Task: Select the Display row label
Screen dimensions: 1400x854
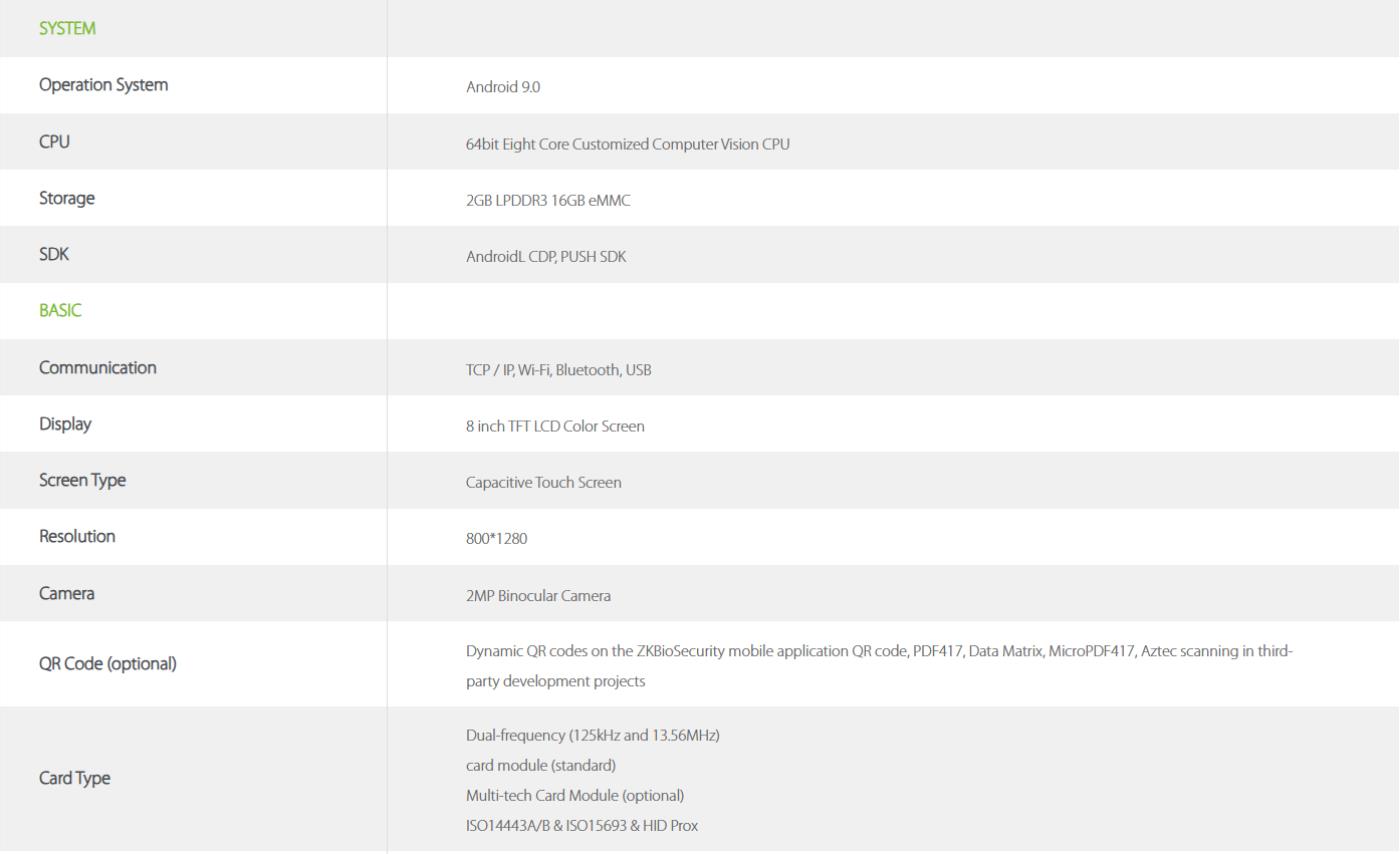Action: [65, 424]
